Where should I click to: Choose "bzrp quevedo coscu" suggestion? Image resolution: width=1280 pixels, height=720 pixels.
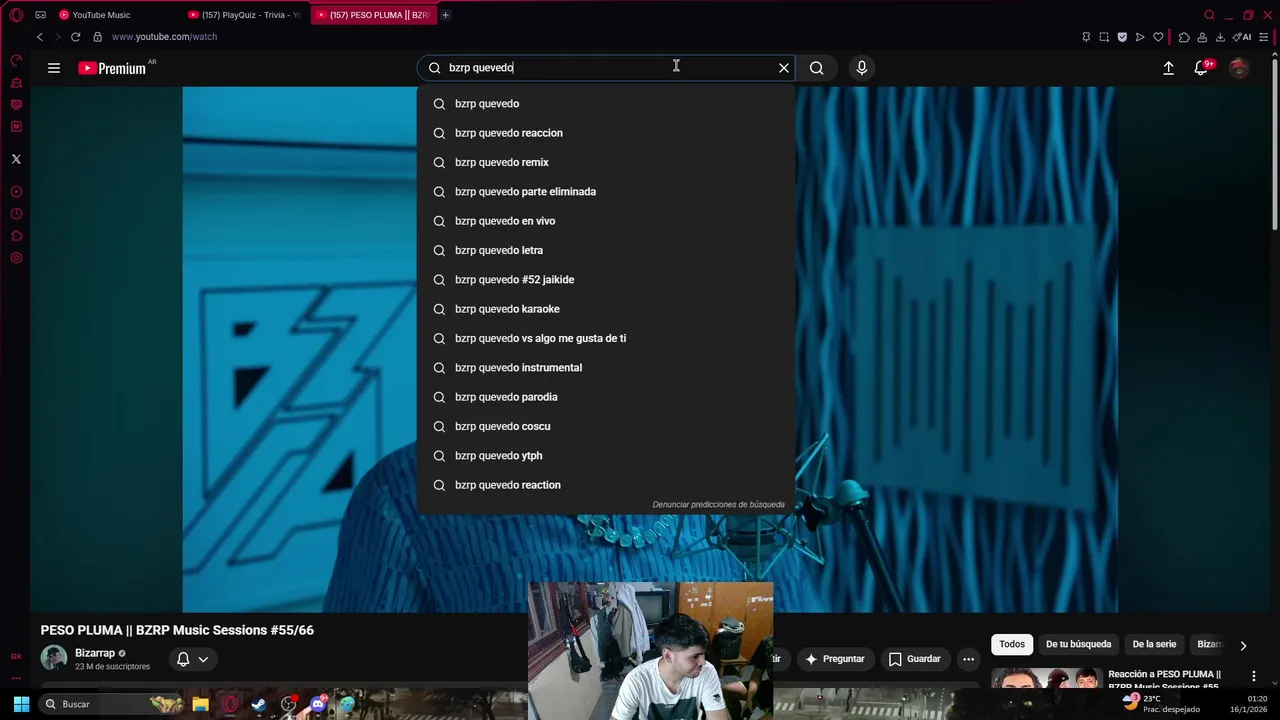606,426
